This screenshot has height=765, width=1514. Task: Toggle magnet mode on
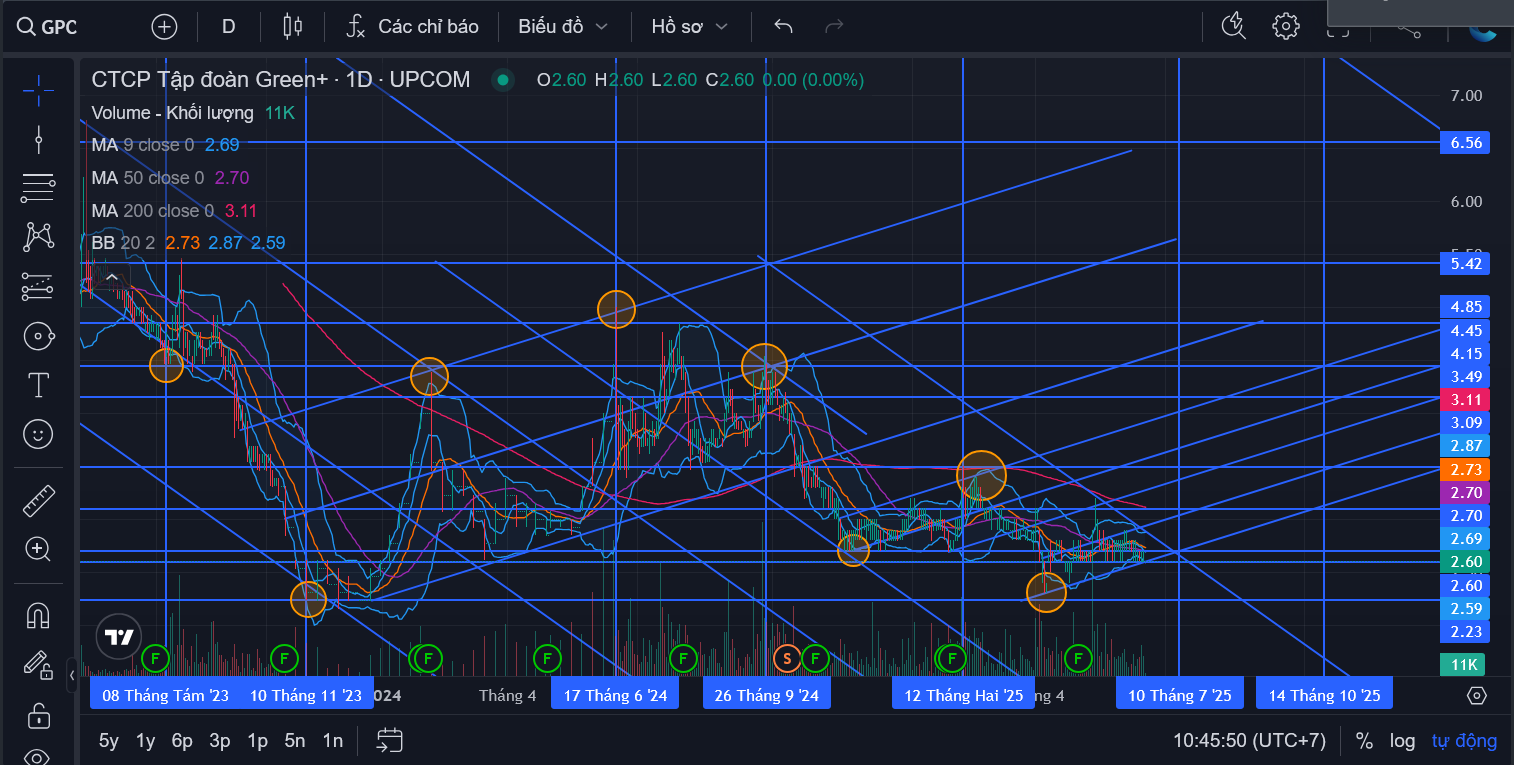39,615
